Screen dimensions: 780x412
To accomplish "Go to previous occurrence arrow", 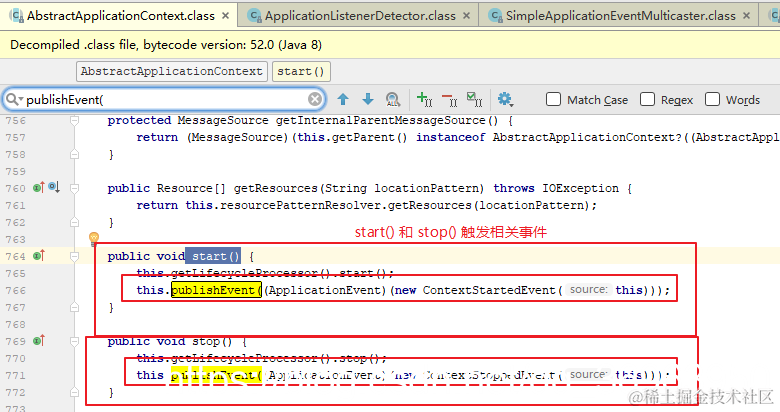I will (x=343, y=100).
